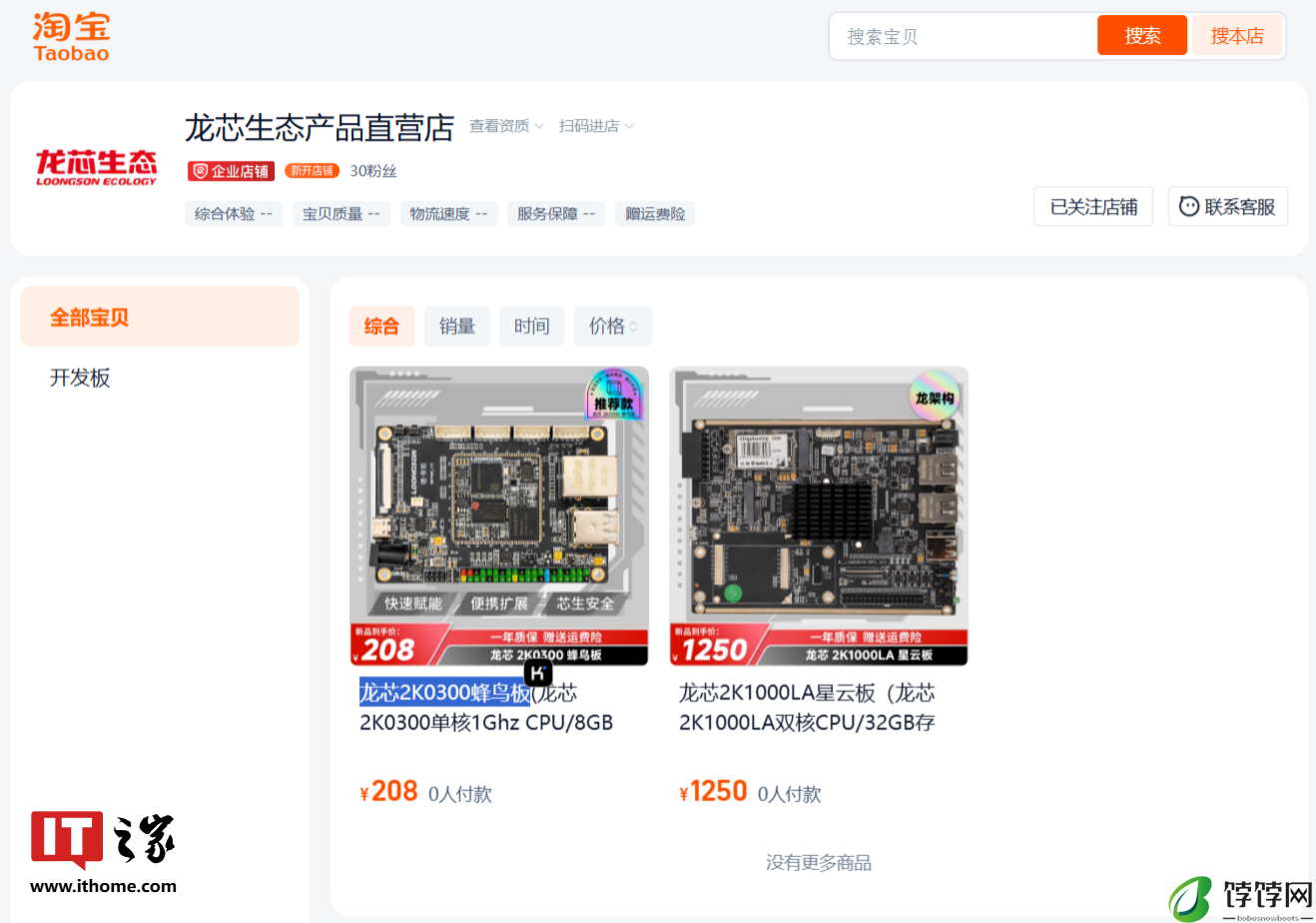Expand the 查看资质 dropdown
The width and height of the screenshot is (1316, 923).
506,126
